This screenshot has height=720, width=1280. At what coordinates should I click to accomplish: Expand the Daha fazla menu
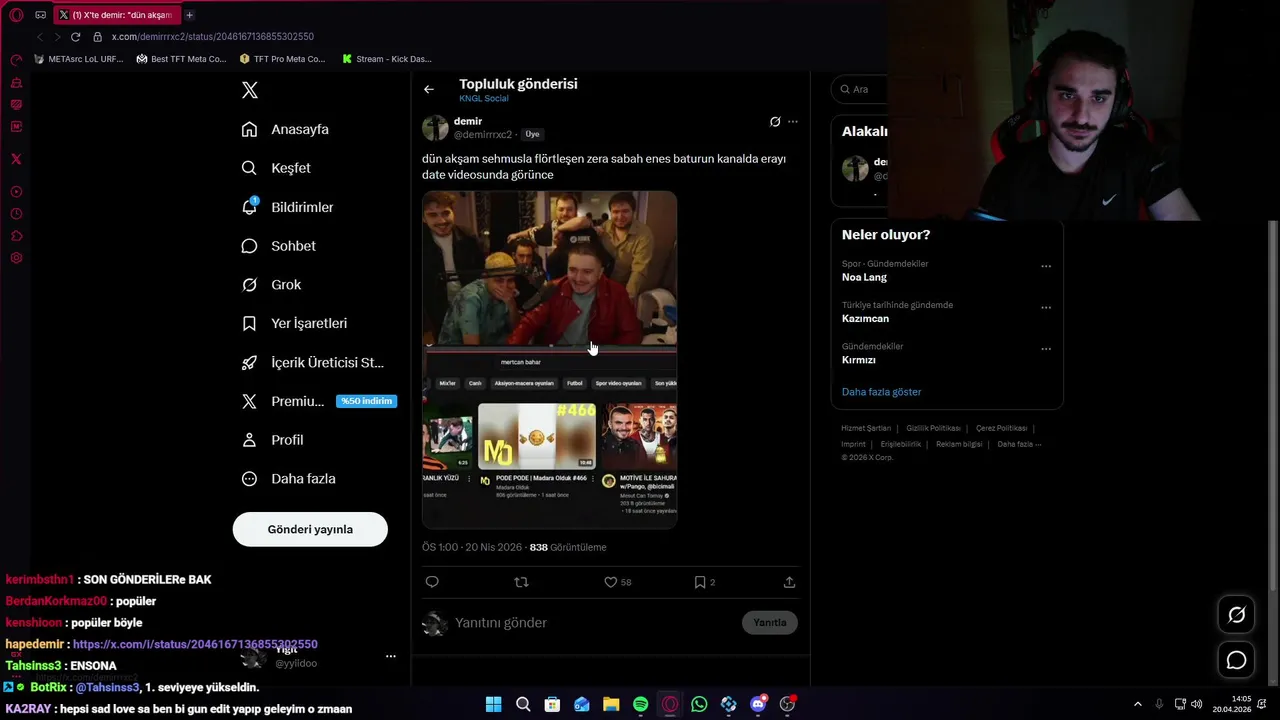[288, 479]
